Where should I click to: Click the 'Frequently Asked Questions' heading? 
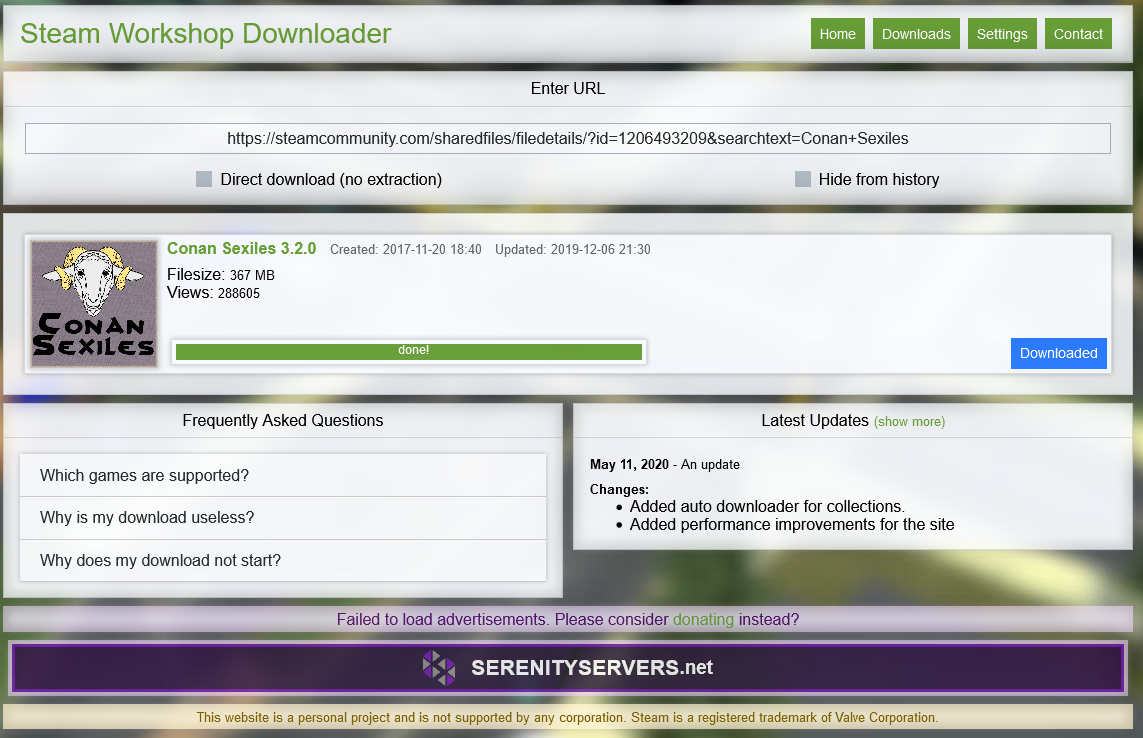283,420
